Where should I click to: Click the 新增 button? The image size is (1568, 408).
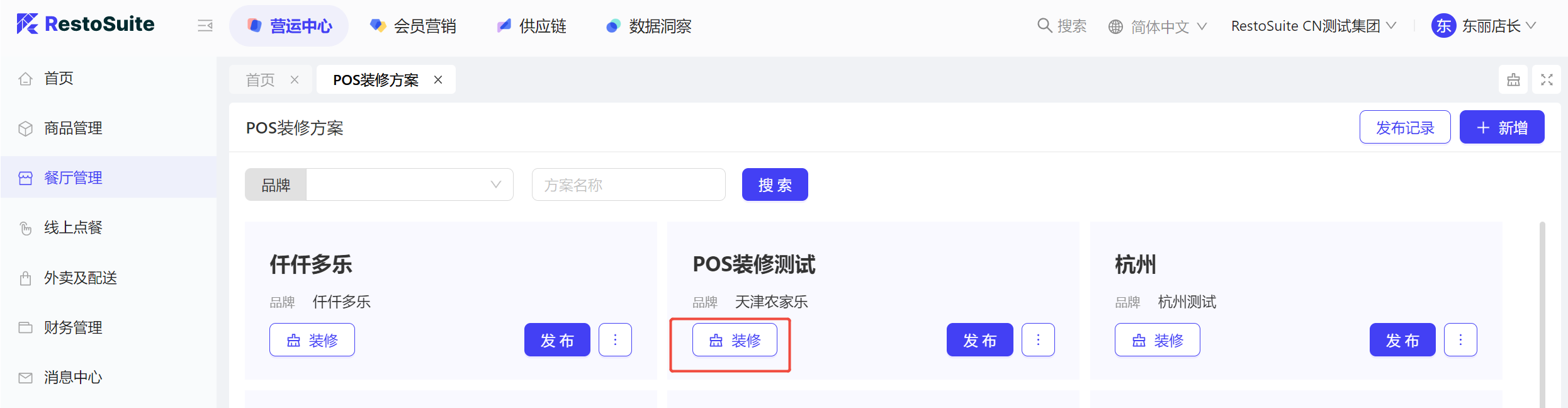1501,127
